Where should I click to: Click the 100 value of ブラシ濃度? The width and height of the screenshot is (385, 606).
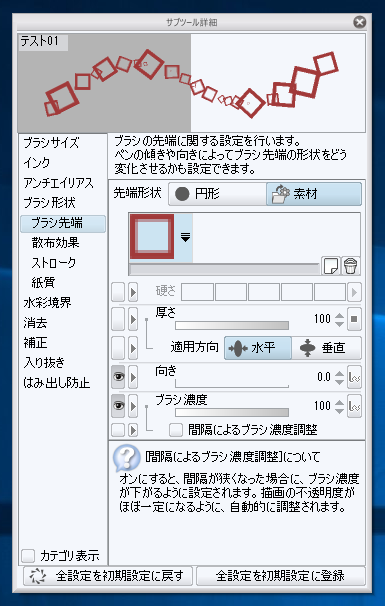click(x=322, y=406)
